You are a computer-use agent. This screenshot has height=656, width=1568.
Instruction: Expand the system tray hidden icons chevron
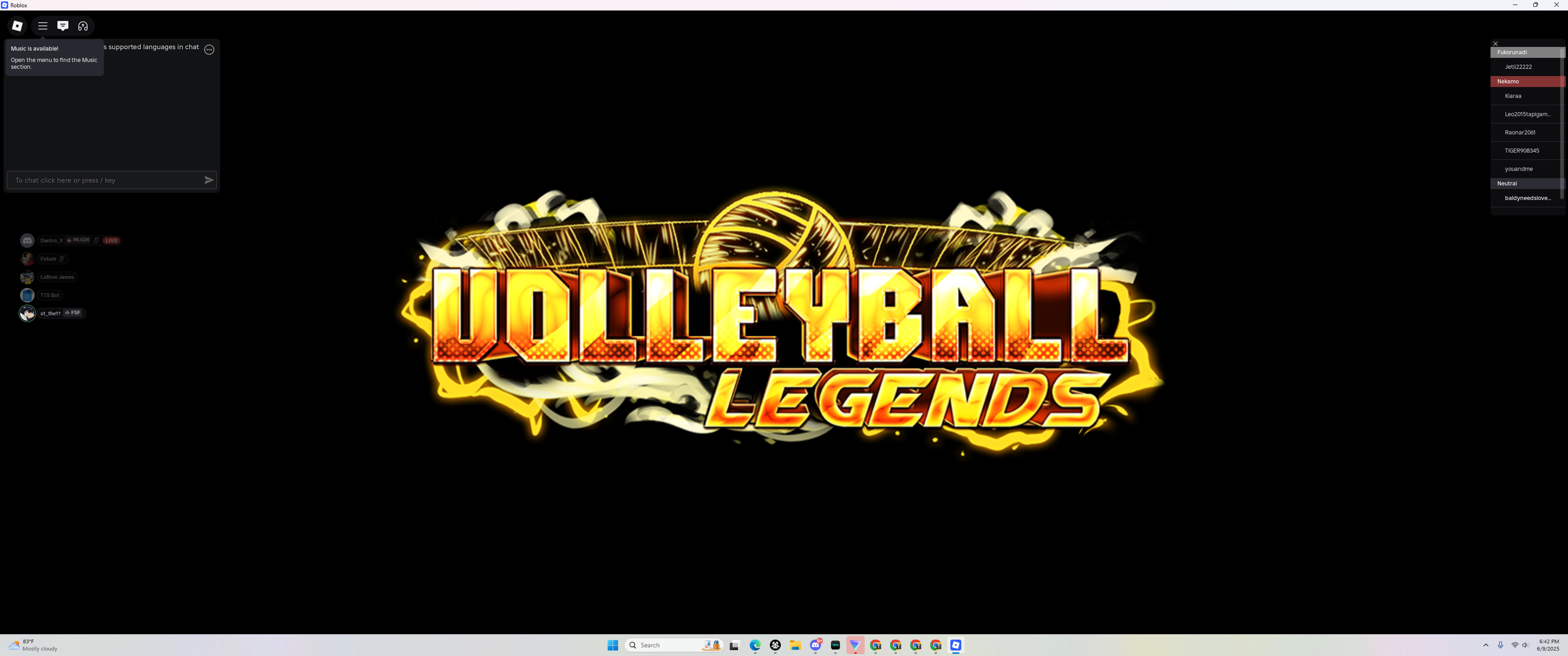(1485, 645)
